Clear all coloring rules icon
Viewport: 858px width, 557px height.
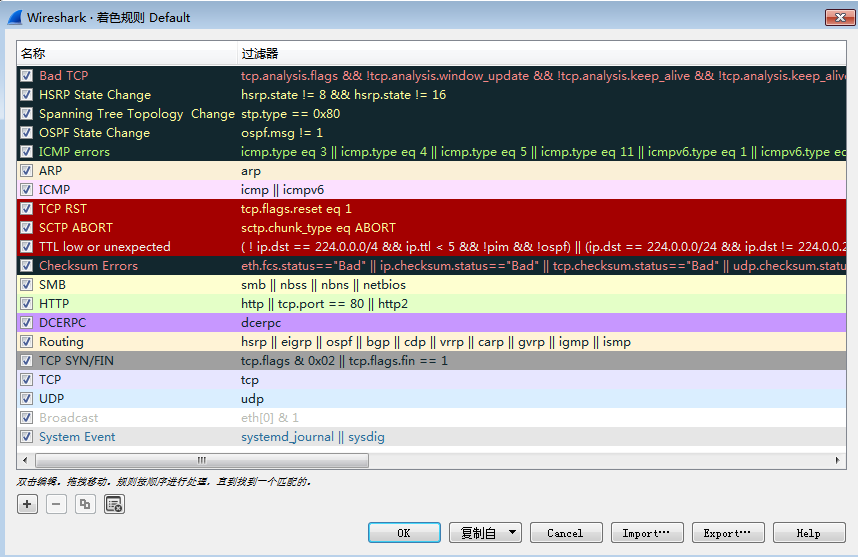point(114,504)
